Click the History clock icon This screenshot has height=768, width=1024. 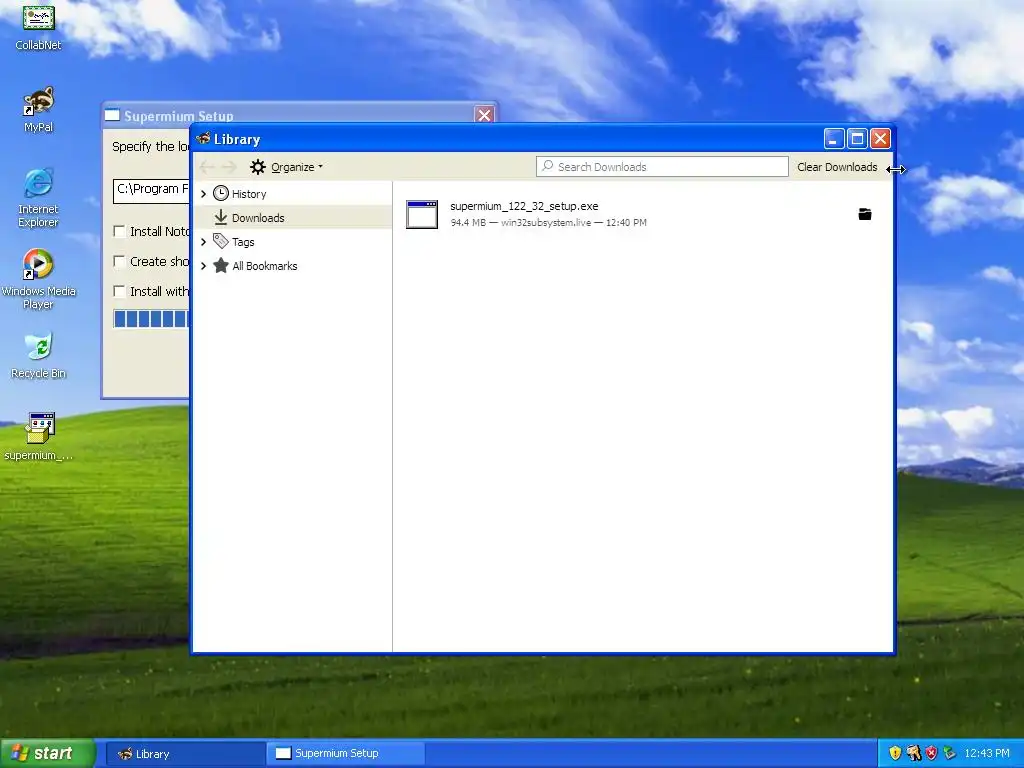click(x=221, y=193)
